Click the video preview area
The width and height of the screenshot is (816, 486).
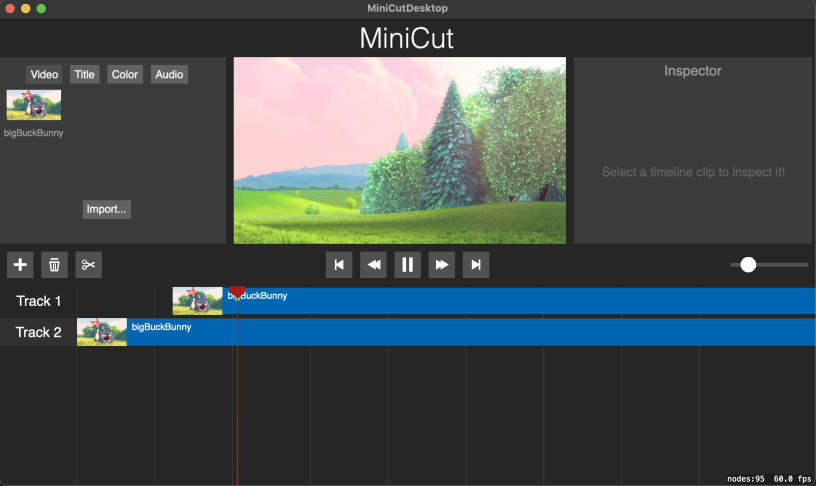400,150
